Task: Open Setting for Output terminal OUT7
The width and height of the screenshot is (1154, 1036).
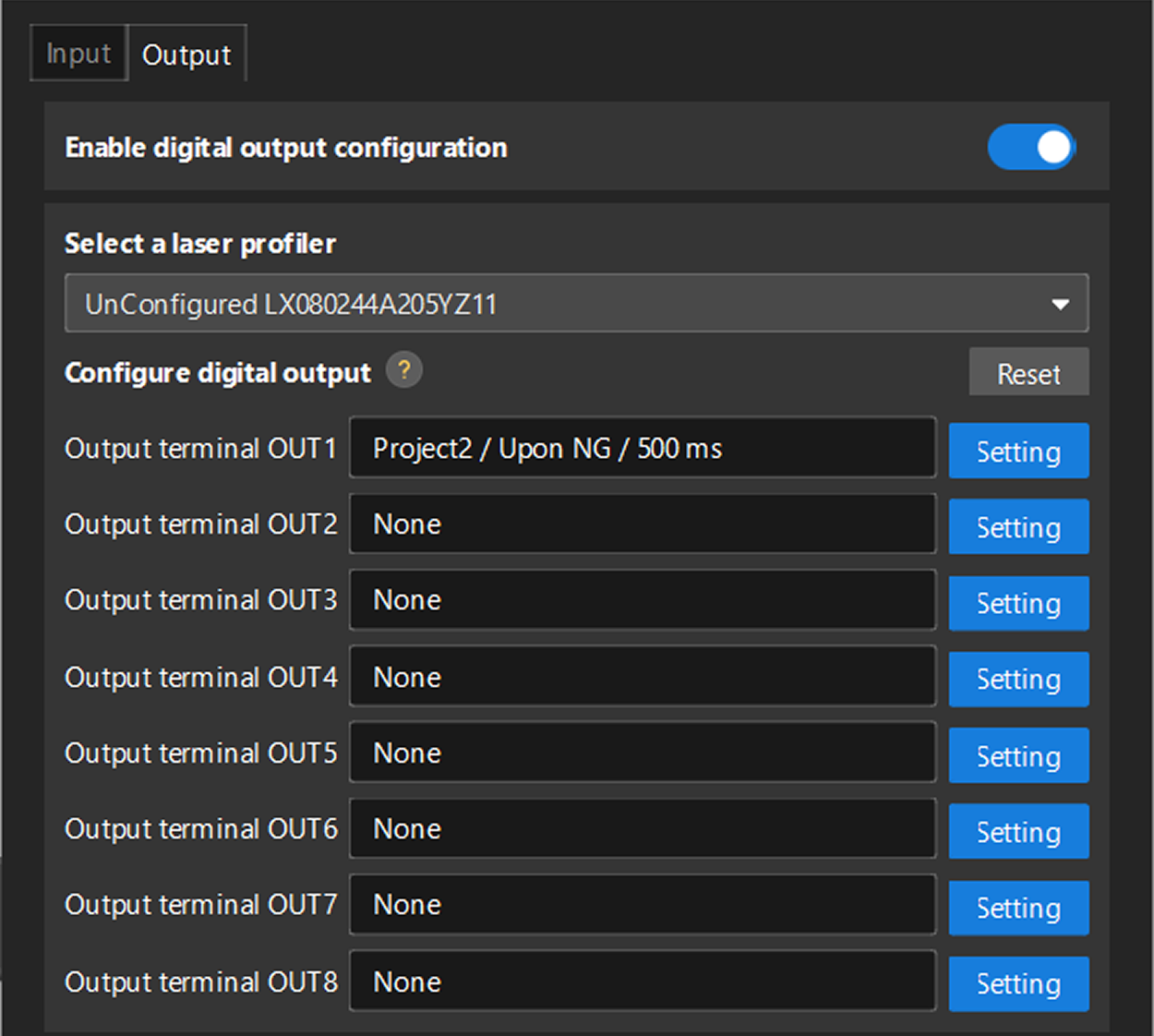Action: click(1017, 908)
